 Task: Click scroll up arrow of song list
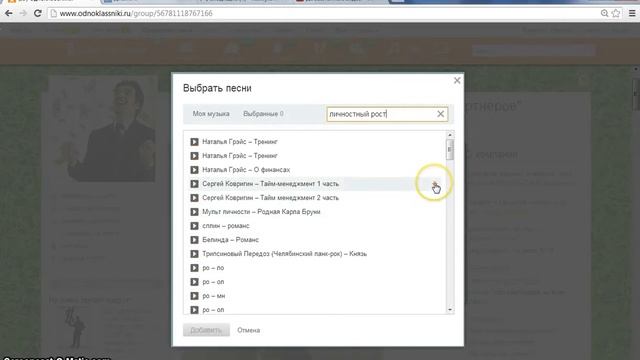(450, 135)
